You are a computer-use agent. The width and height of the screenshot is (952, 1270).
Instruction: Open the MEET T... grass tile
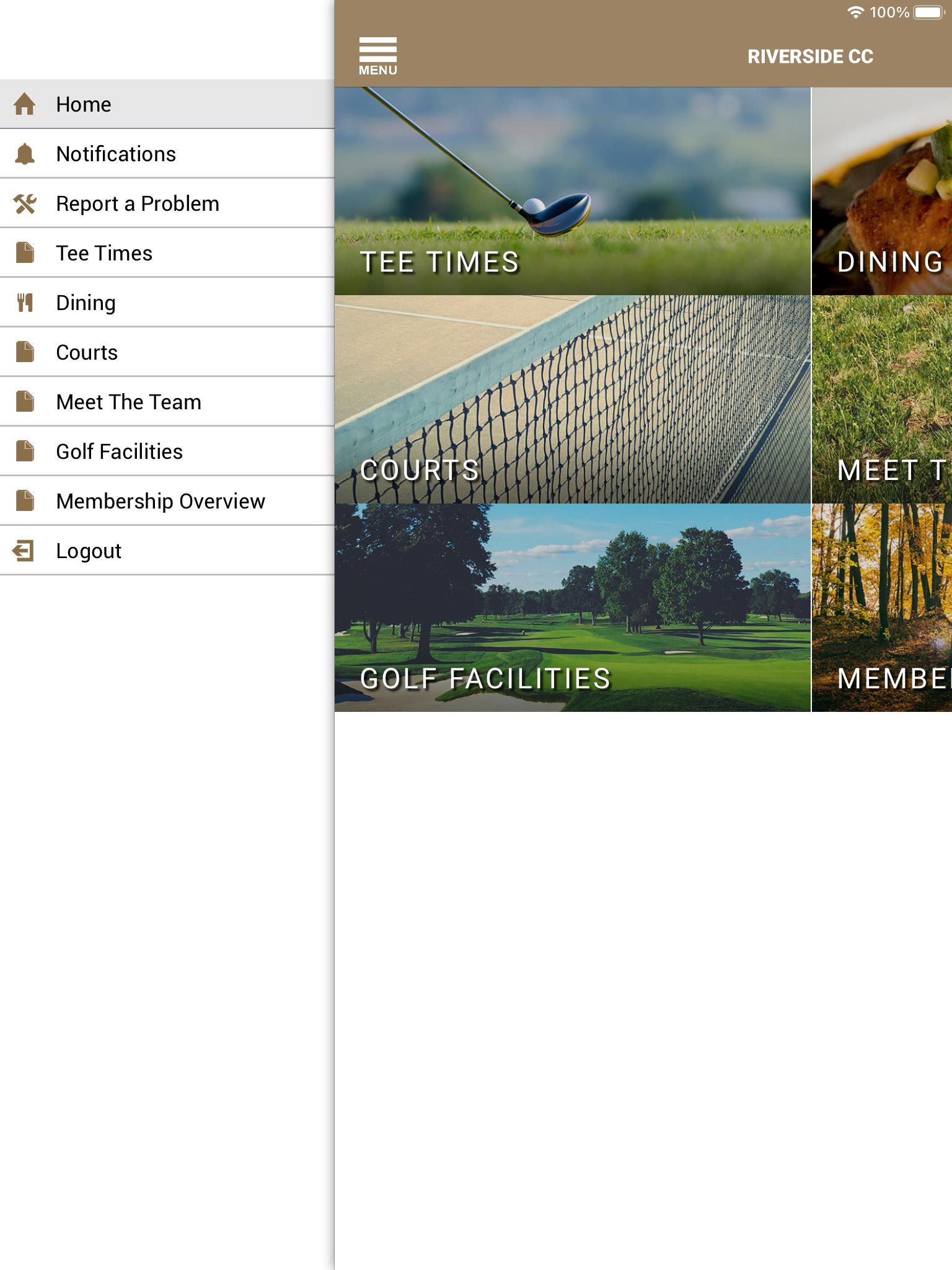click(x=882, y=399)
